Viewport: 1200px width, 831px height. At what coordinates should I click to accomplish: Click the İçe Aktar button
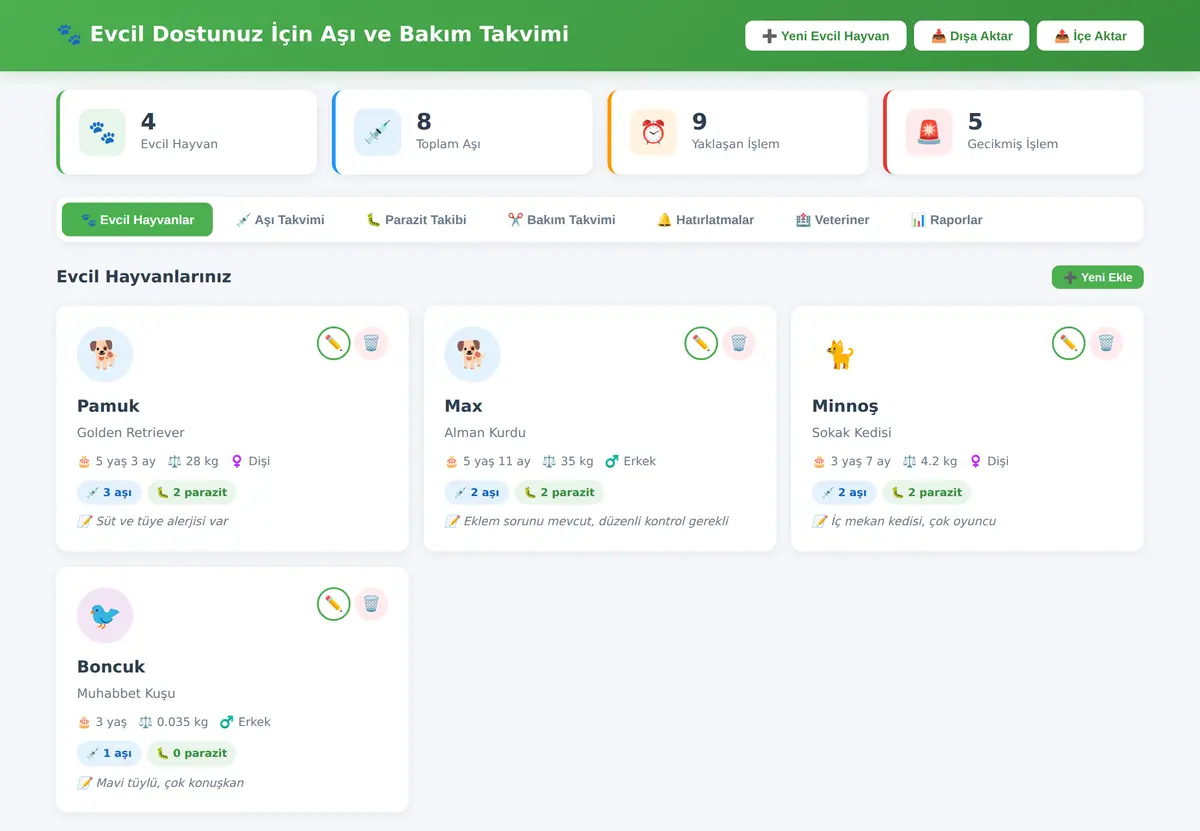tap(1090, 36)
